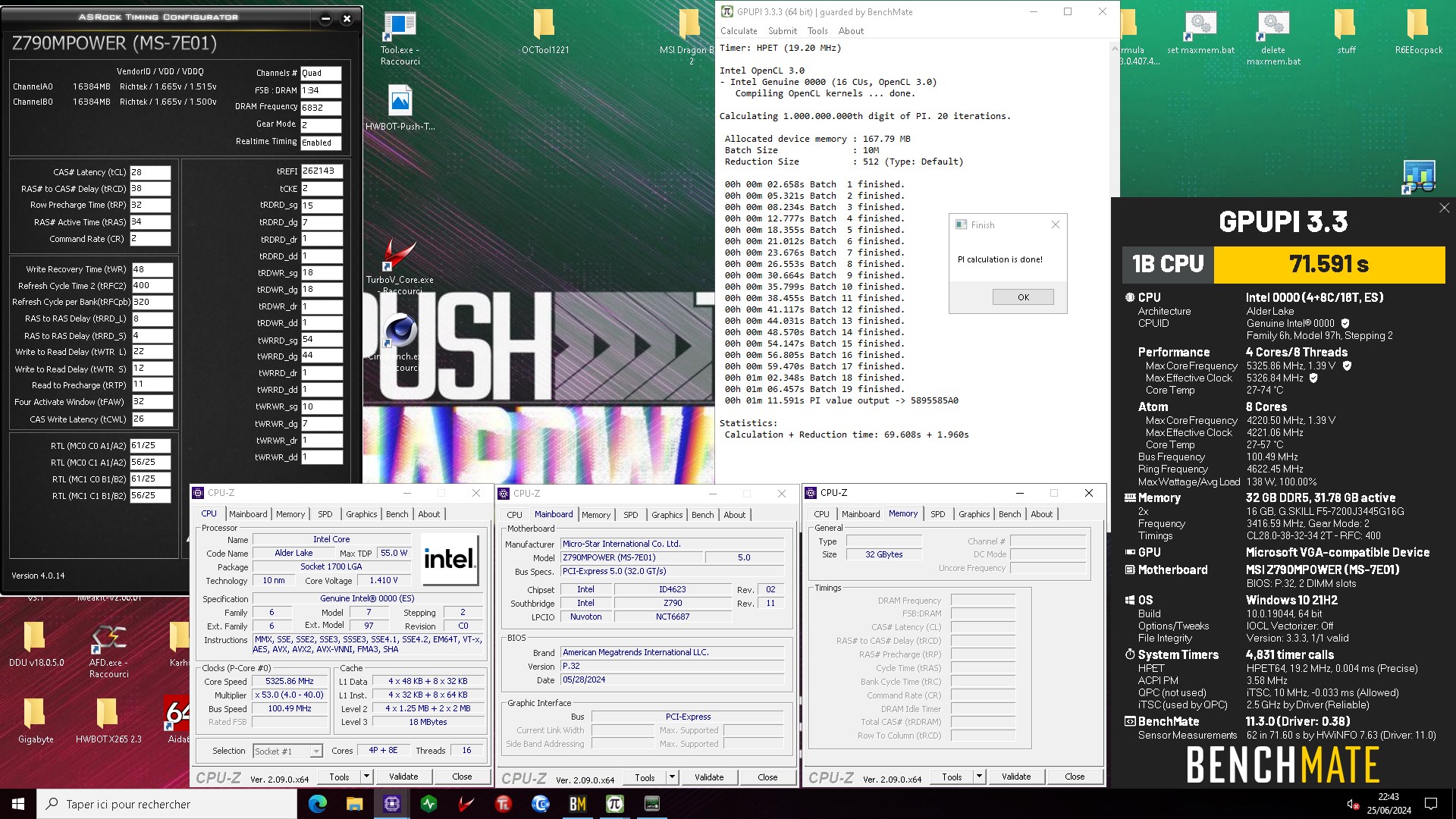This screenshot has height=819, width=1456.
Task: Click the Windows Start button
Action: (x=18, y=804)
